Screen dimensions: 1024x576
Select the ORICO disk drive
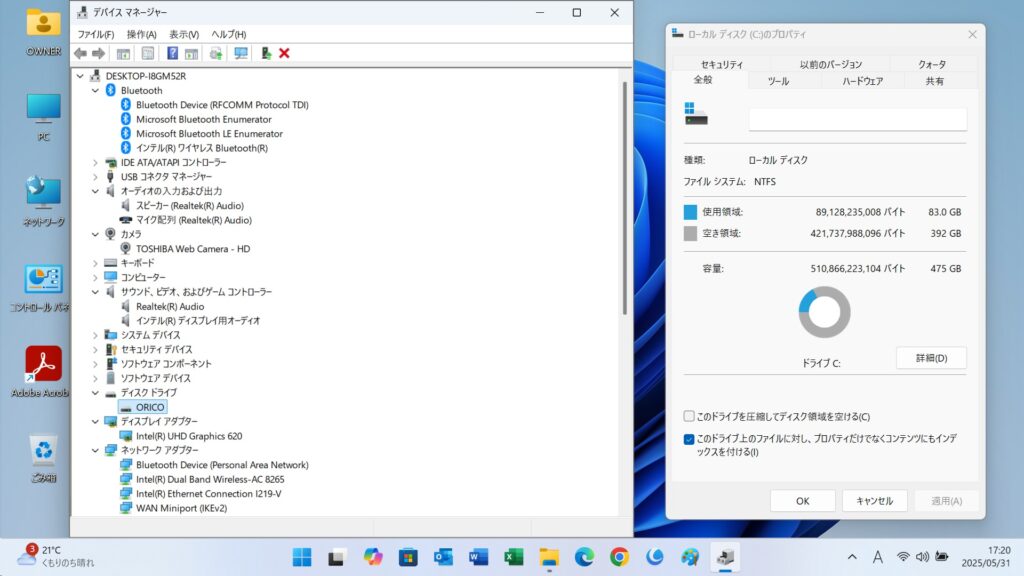coord(149,407)
